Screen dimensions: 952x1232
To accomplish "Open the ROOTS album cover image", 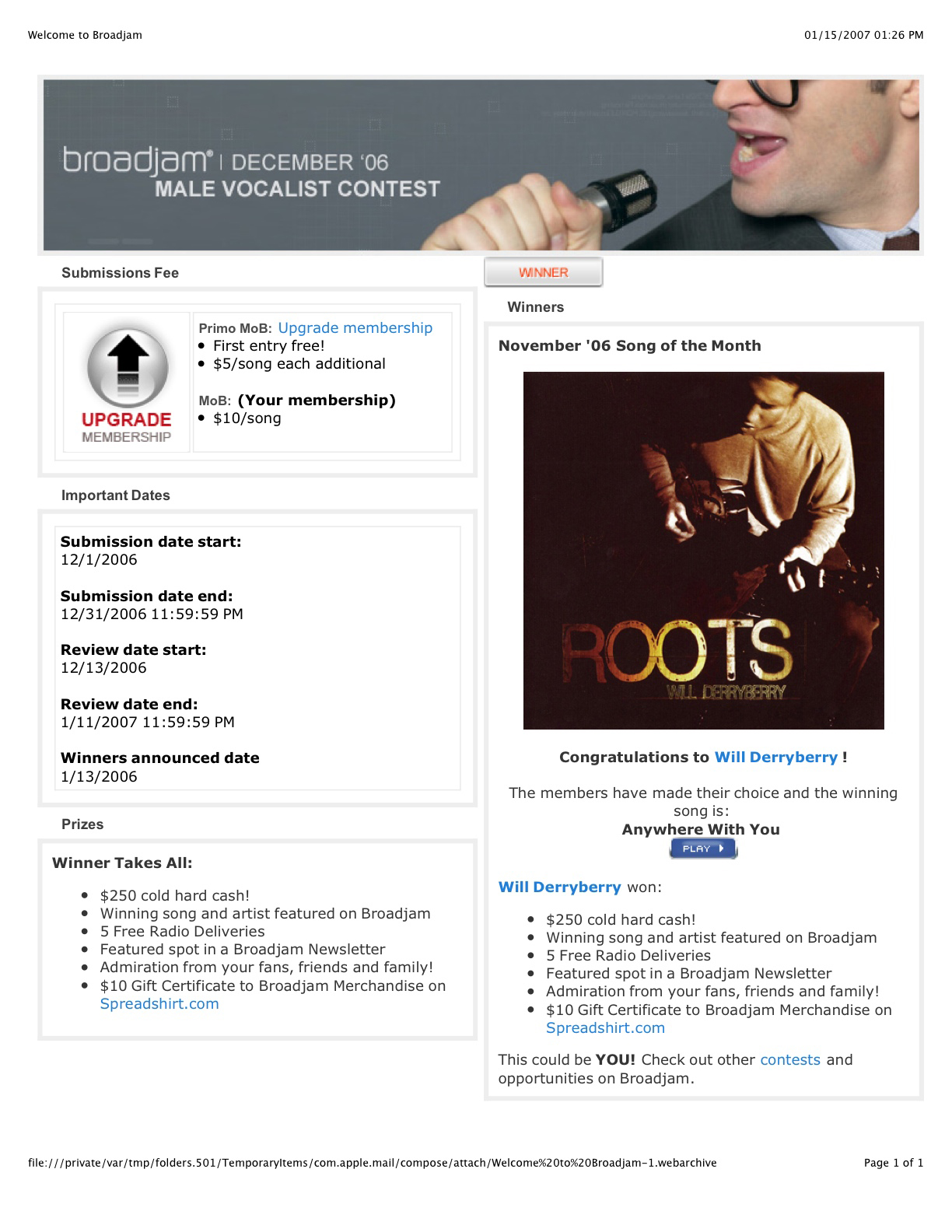I will point(703,551).
